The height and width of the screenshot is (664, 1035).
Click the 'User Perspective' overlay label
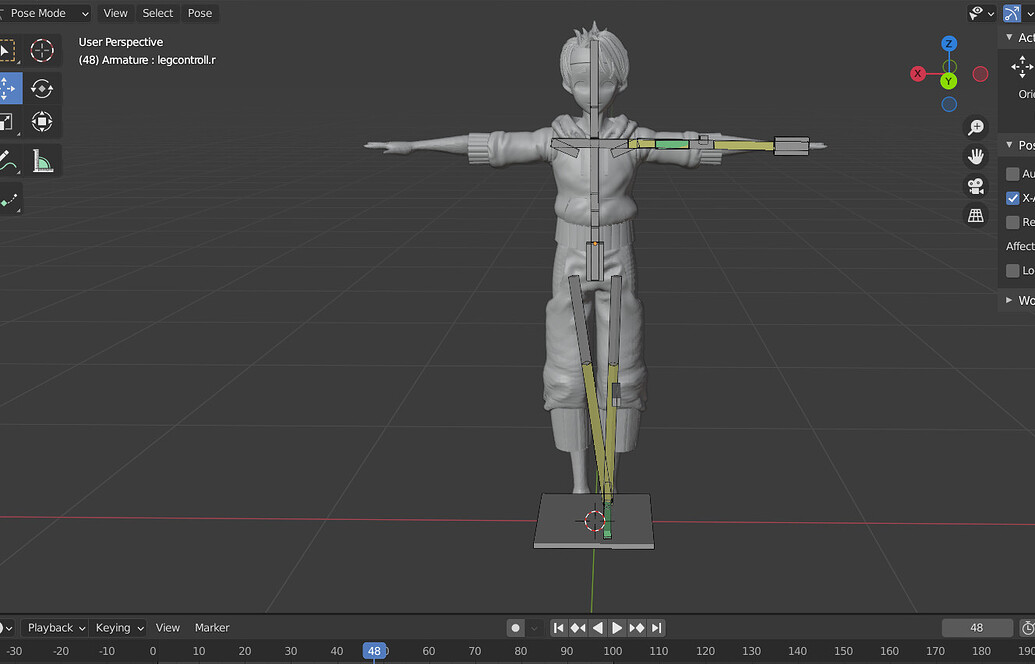coord(121,42)
